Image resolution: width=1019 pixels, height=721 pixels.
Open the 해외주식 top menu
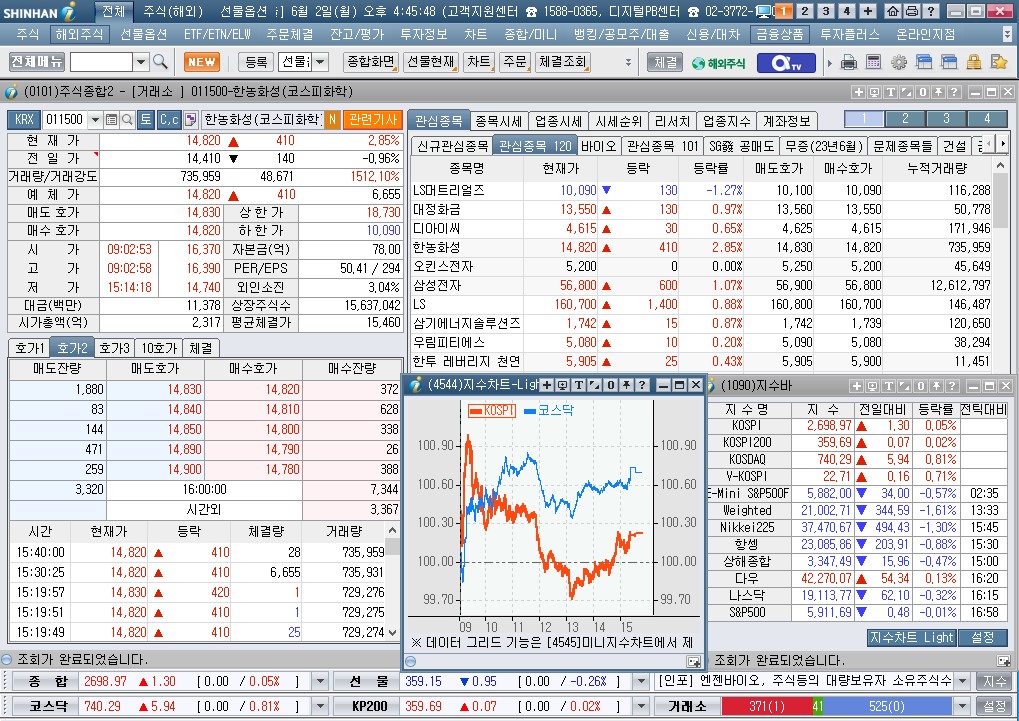[79, 34]
